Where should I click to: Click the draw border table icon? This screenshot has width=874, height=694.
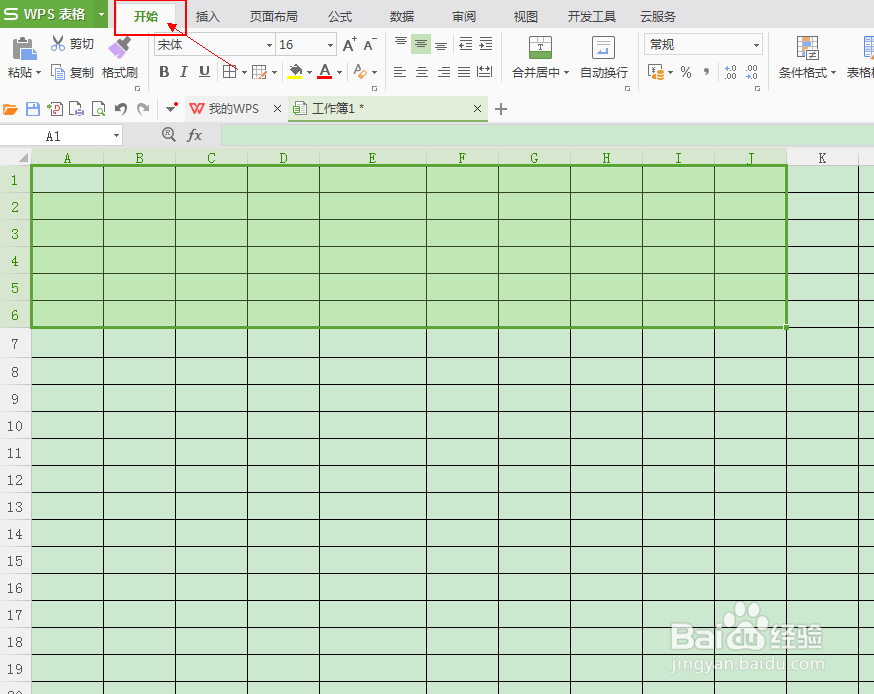pyautogui.click(x=259, y=72)
